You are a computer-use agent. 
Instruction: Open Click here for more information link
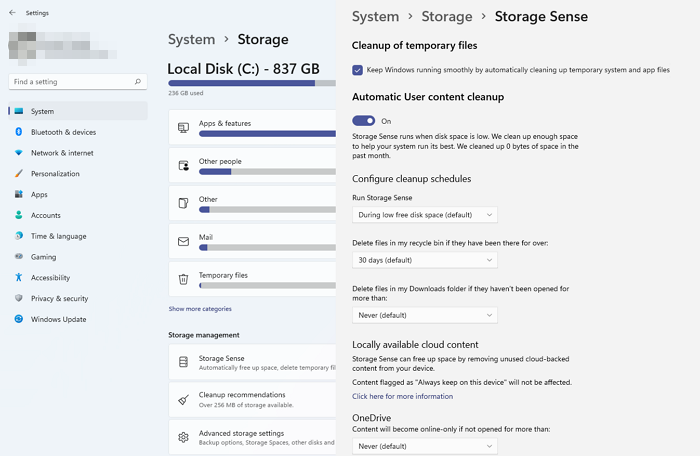pyautogui.click(x=402, y=396)
